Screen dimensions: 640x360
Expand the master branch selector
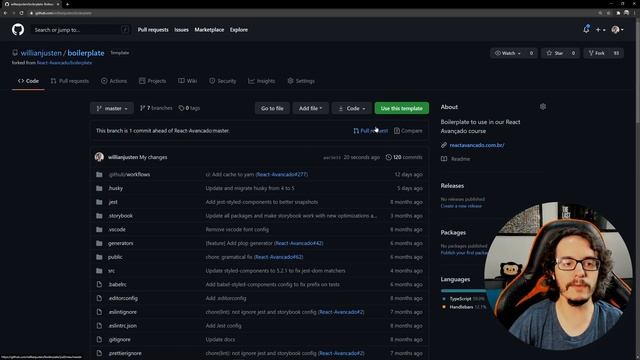pos(112,108)
